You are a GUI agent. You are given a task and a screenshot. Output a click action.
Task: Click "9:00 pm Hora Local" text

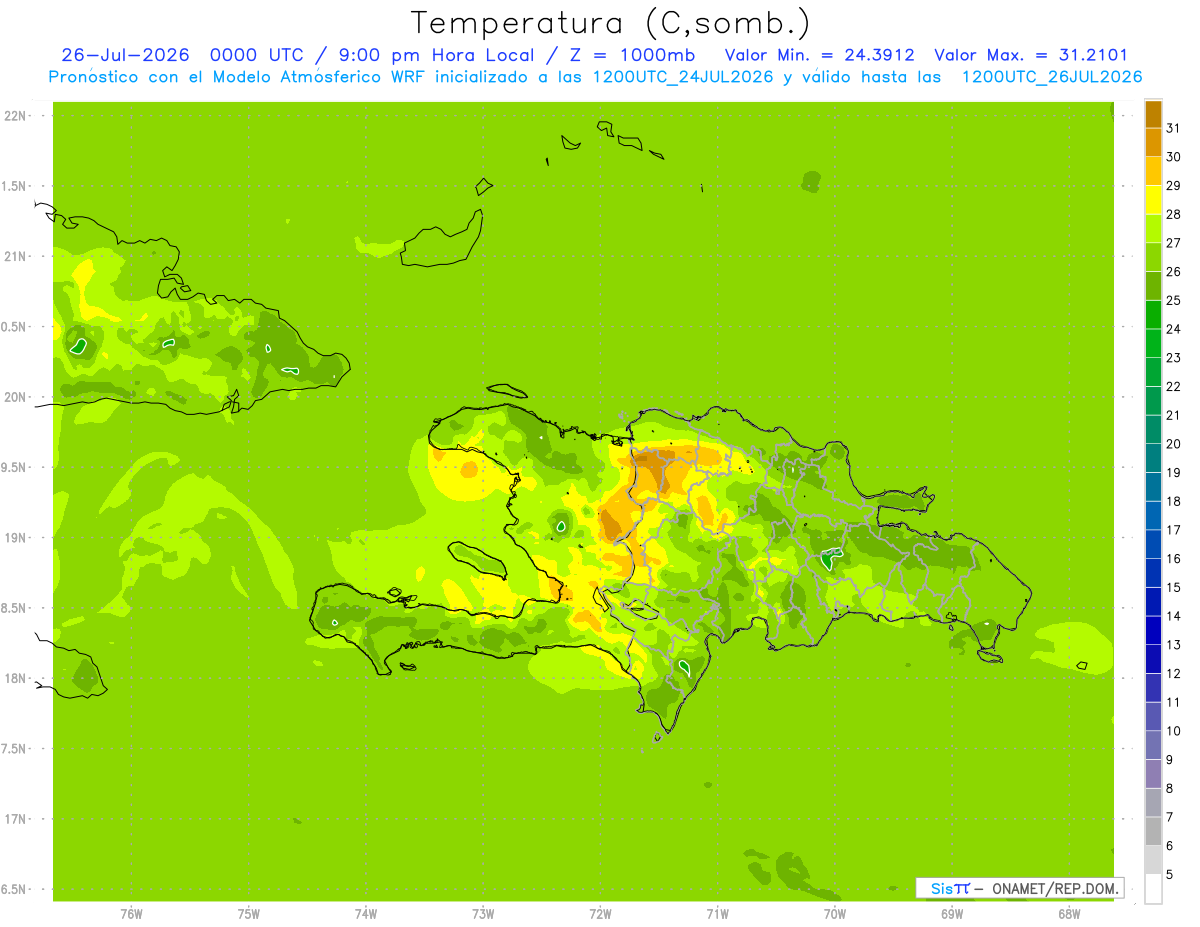(x=435, y=55)
